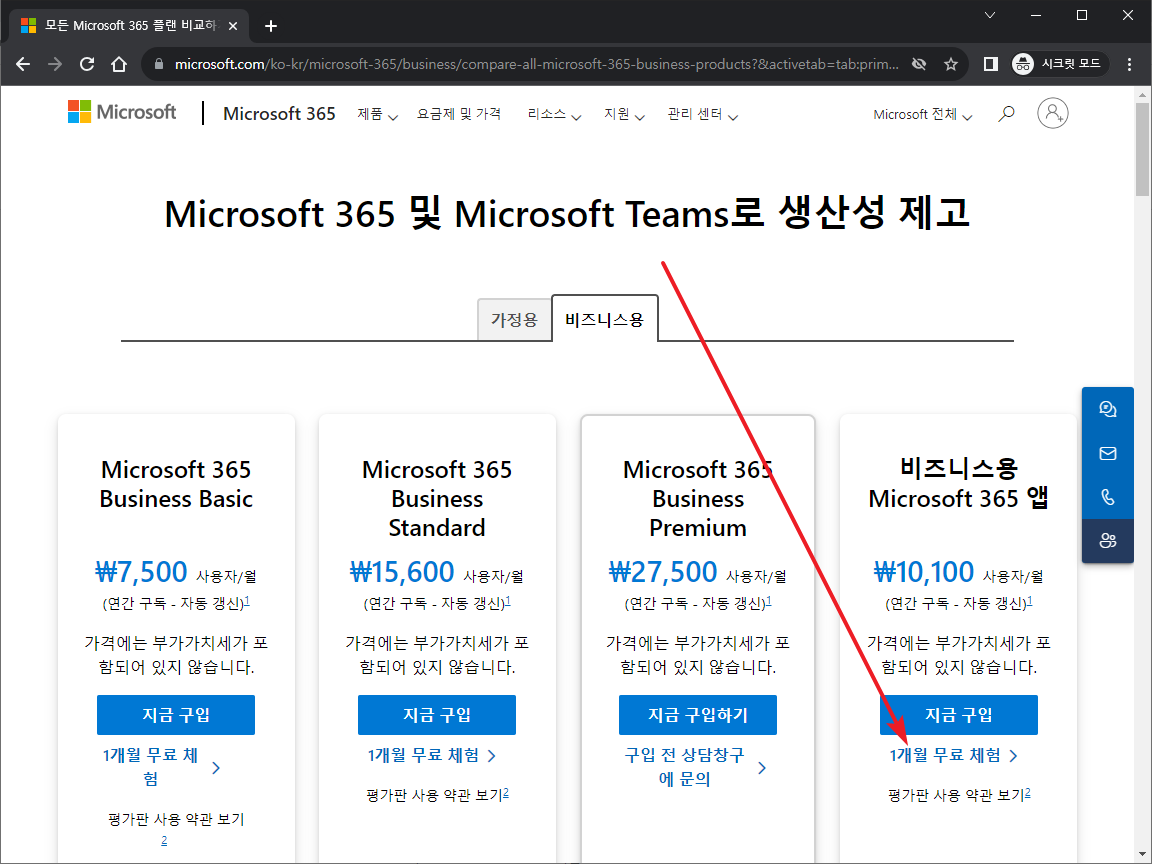
Task: Click the phone icon in contact sidebar
Action: [x=1107, y=497]
